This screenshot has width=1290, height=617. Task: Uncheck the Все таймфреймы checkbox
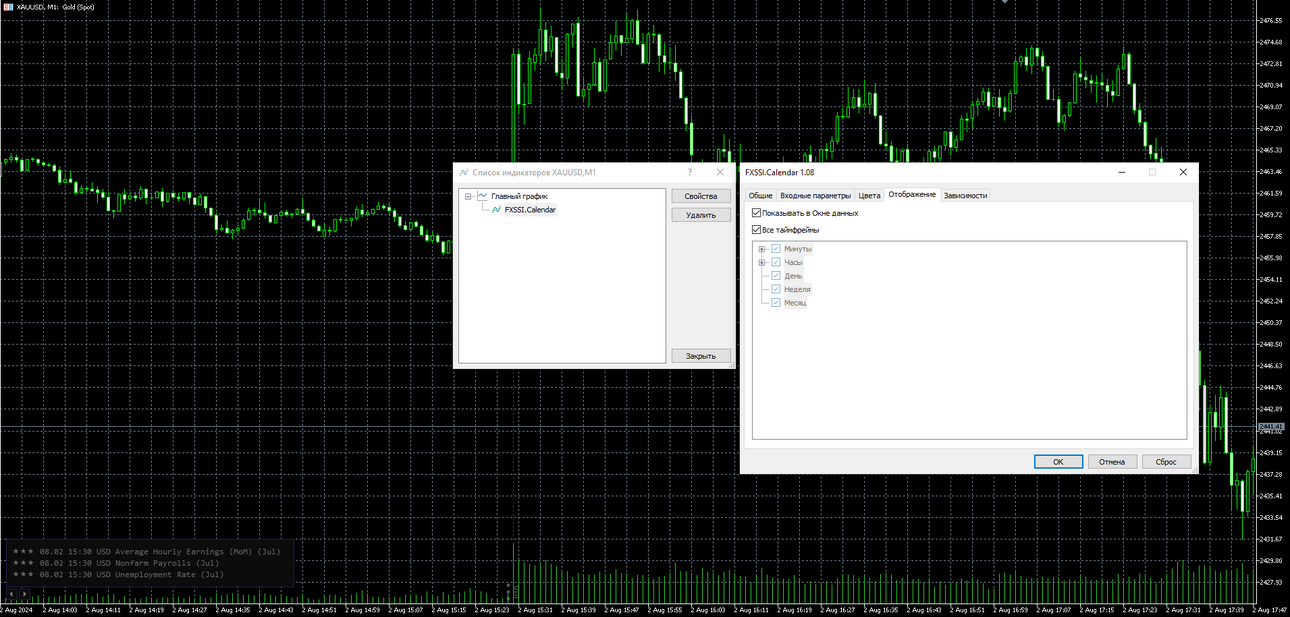point(756,230)
